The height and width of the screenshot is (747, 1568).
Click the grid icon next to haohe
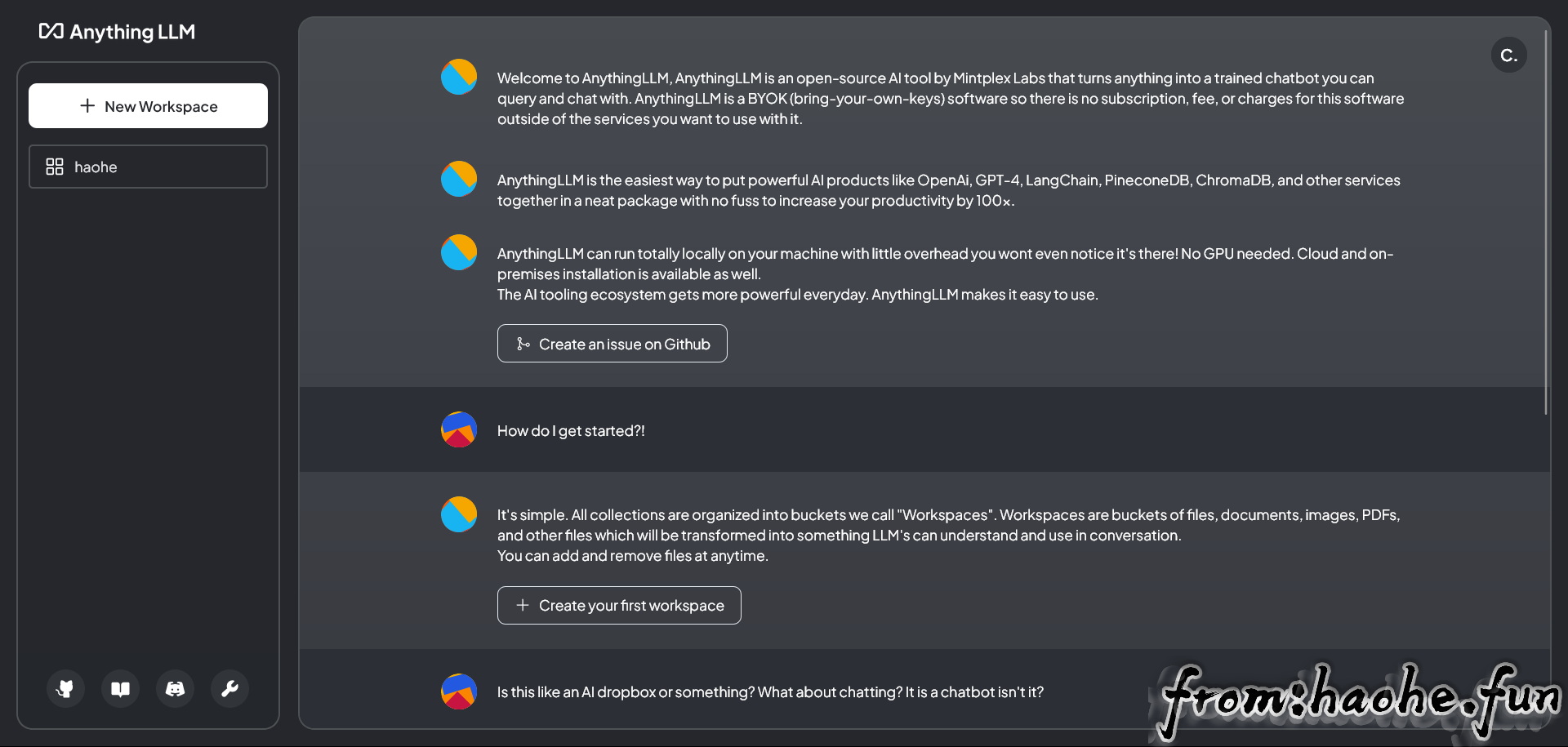55,167
